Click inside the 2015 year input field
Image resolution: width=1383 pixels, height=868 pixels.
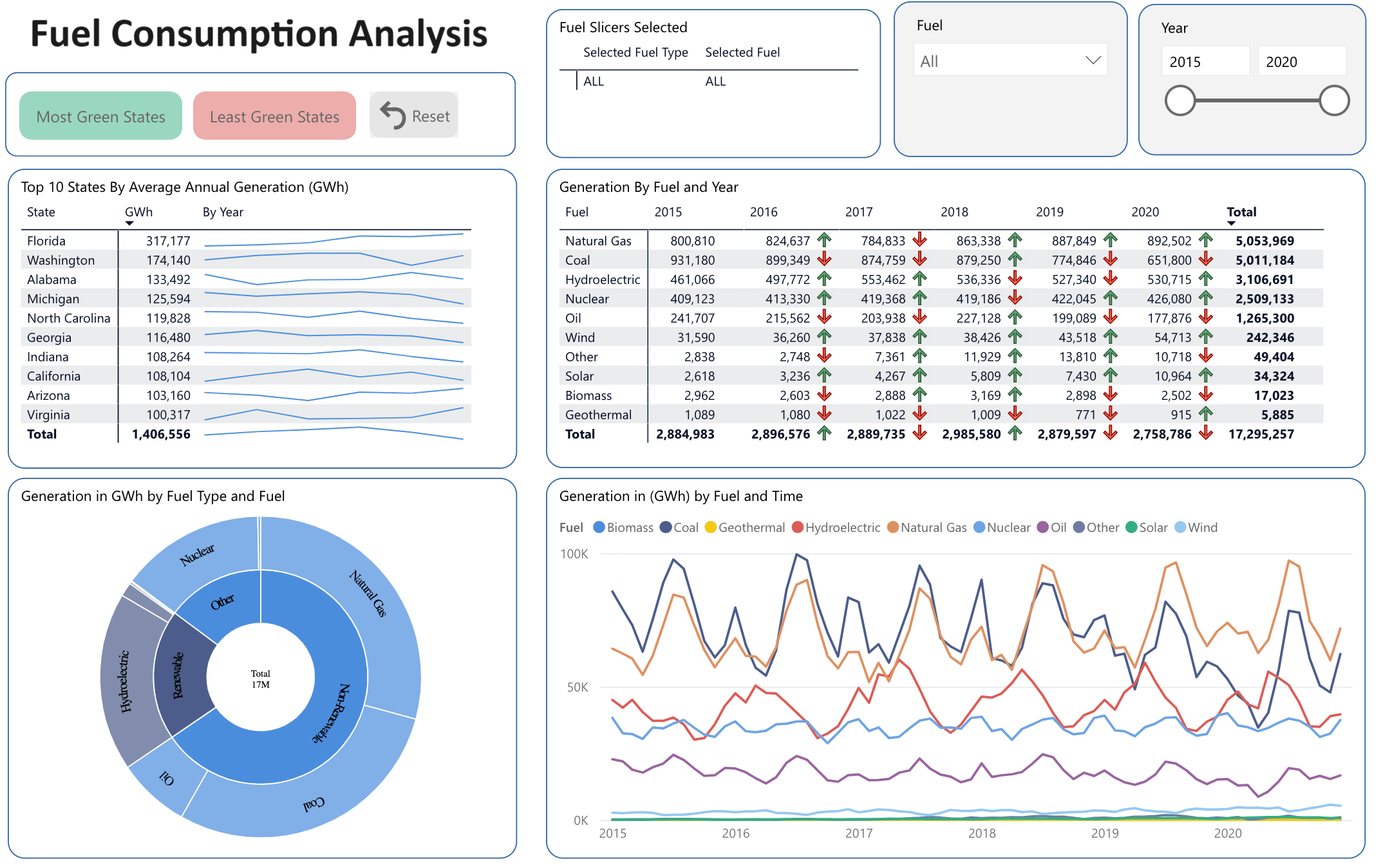tap(1205, 60)
